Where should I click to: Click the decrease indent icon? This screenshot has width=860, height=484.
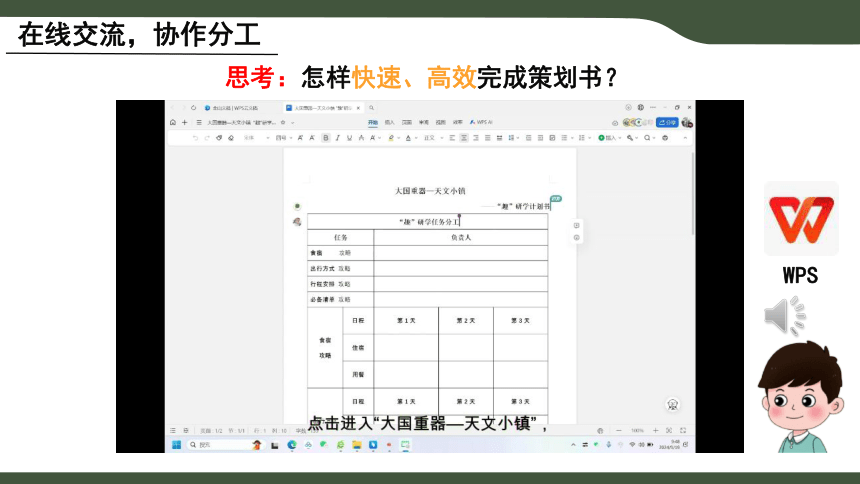pos(529,138)
